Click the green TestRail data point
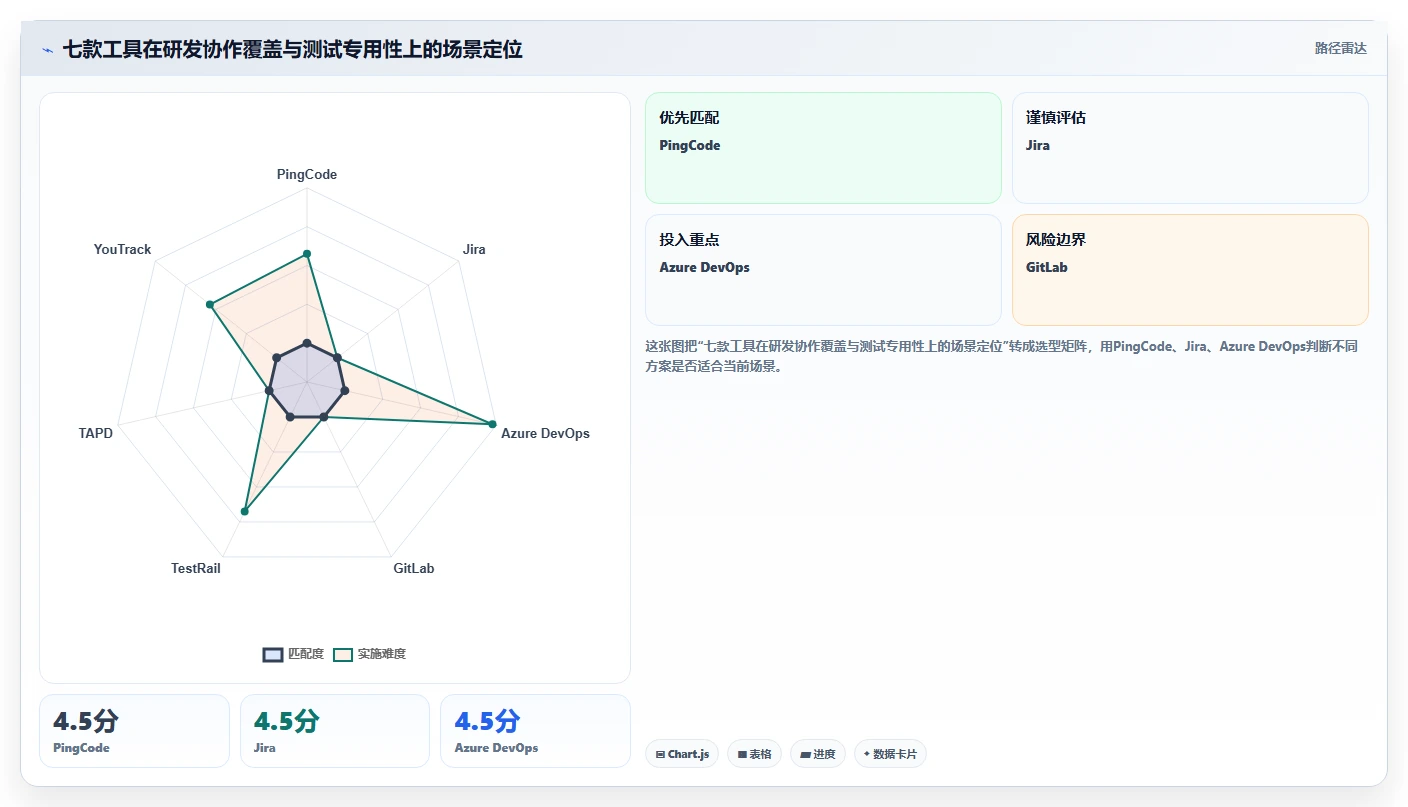Viewport: 1408px width, 807px height. (245, 512)
